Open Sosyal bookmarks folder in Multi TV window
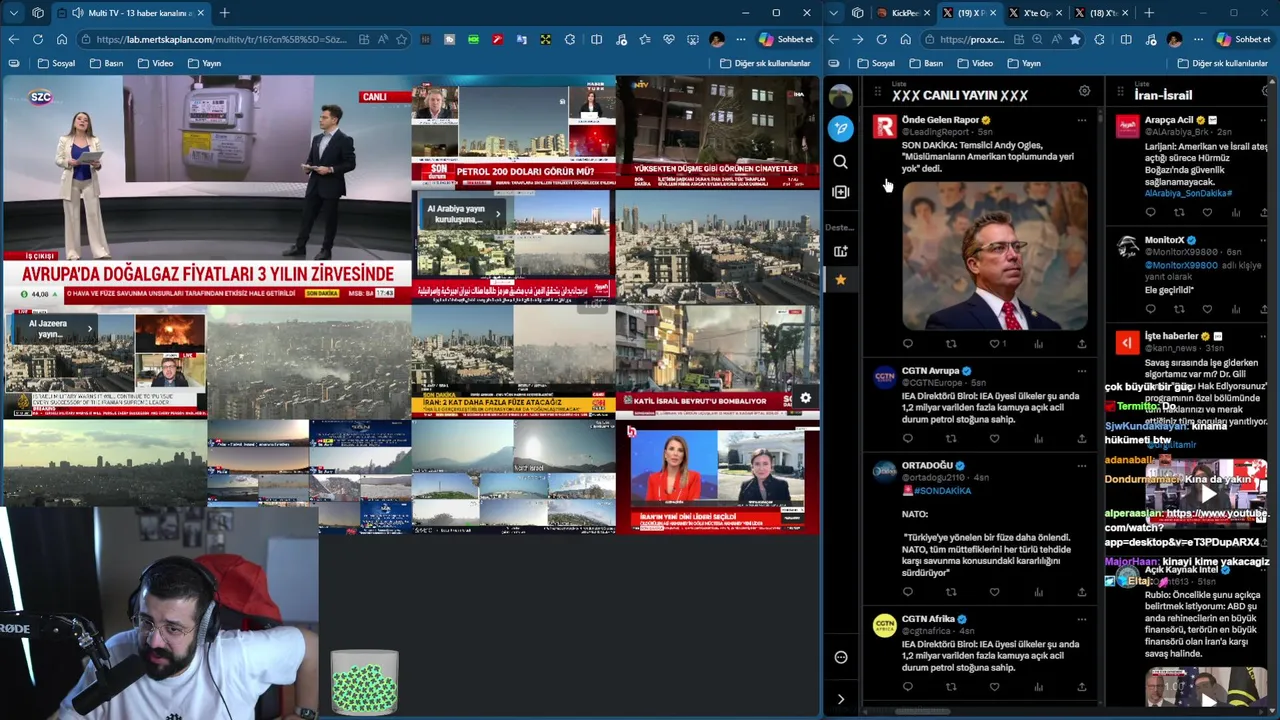Screen dimensions: 1280x720 [56, 63]
